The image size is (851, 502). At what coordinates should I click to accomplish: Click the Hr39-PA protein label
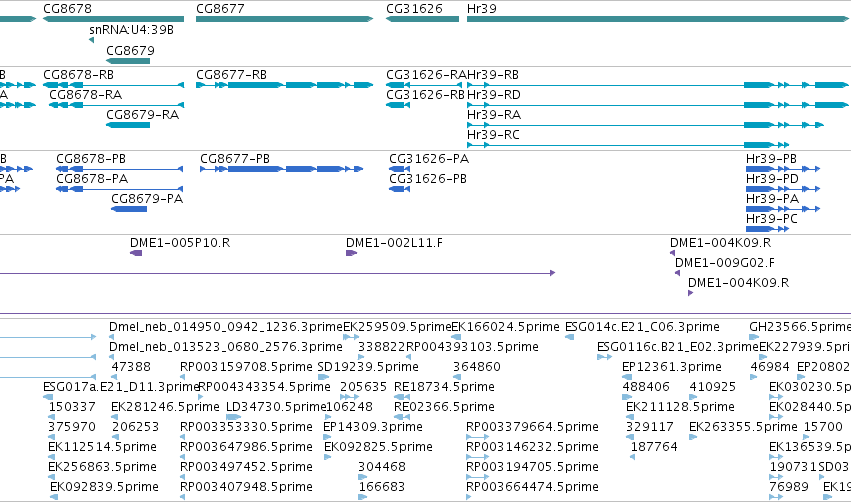click(x=772, y=199)
